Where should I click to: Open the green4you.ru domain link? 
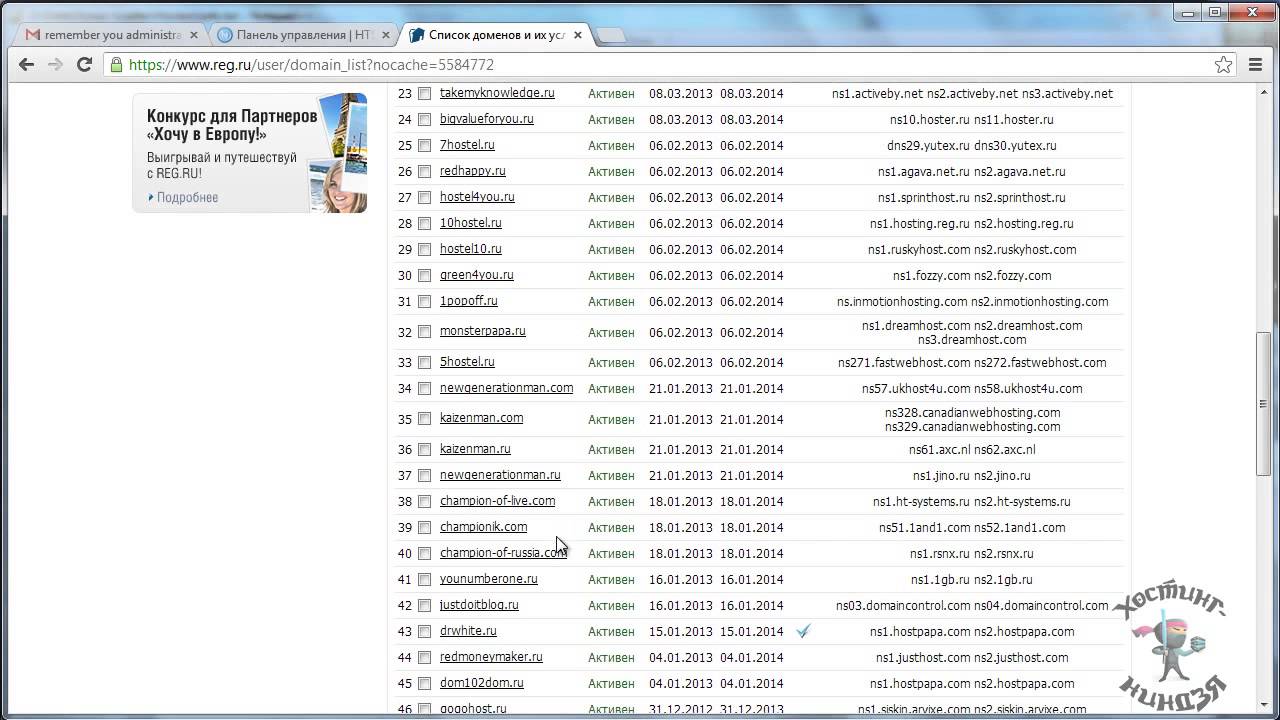click(x=477, y=275)
